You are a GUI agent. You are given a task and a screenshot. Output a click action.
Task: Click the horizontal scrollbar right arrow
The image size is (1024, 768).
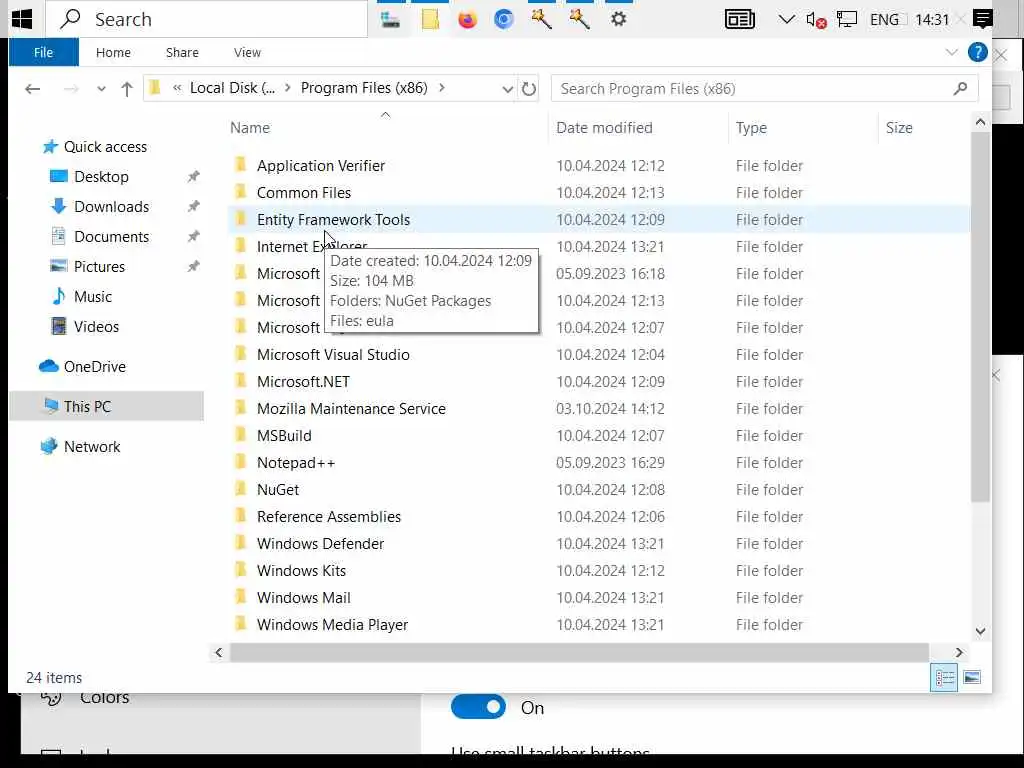(959, 652)
